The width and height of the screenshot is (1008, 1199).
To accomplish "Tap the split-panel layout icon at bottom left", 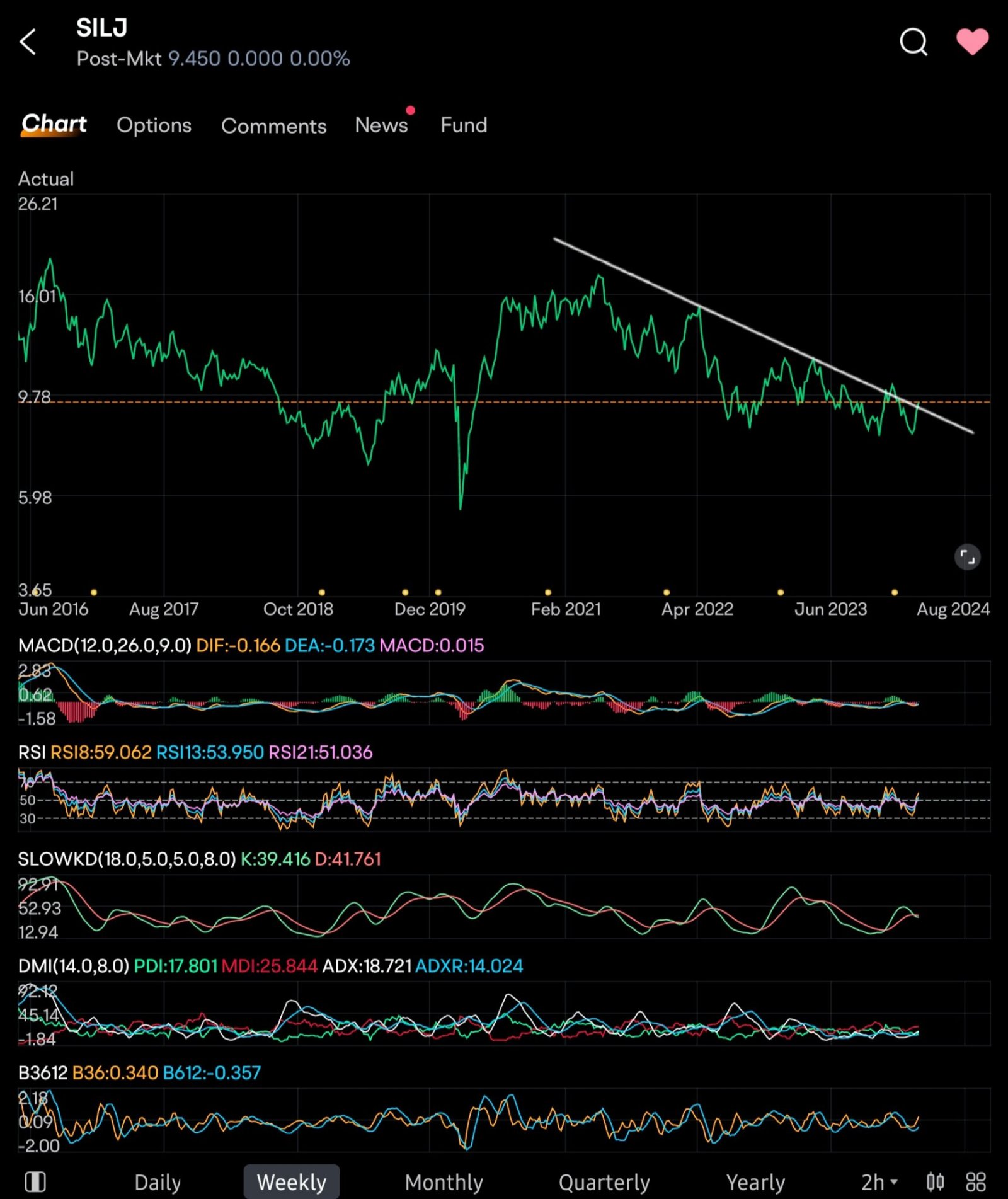I will point(35,1182).
